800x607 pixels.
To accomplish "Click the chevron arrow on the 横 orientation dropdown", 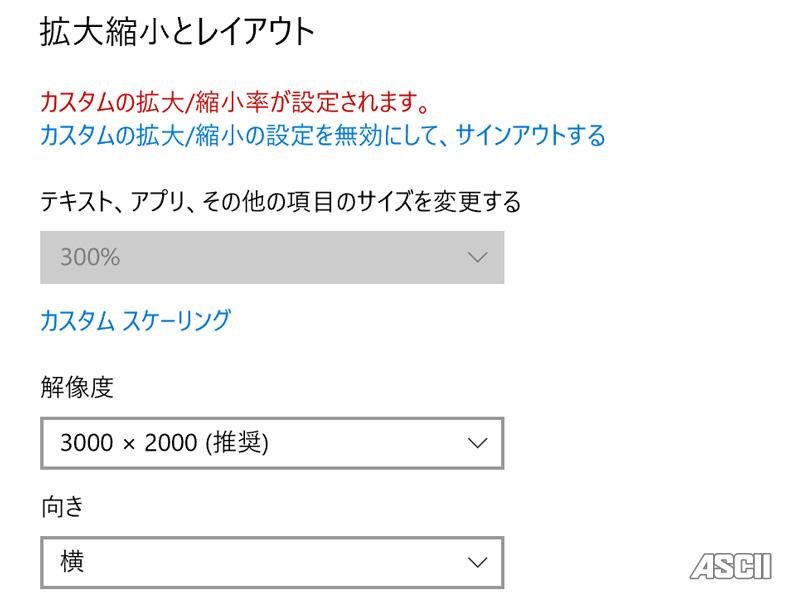I will 477,562.
